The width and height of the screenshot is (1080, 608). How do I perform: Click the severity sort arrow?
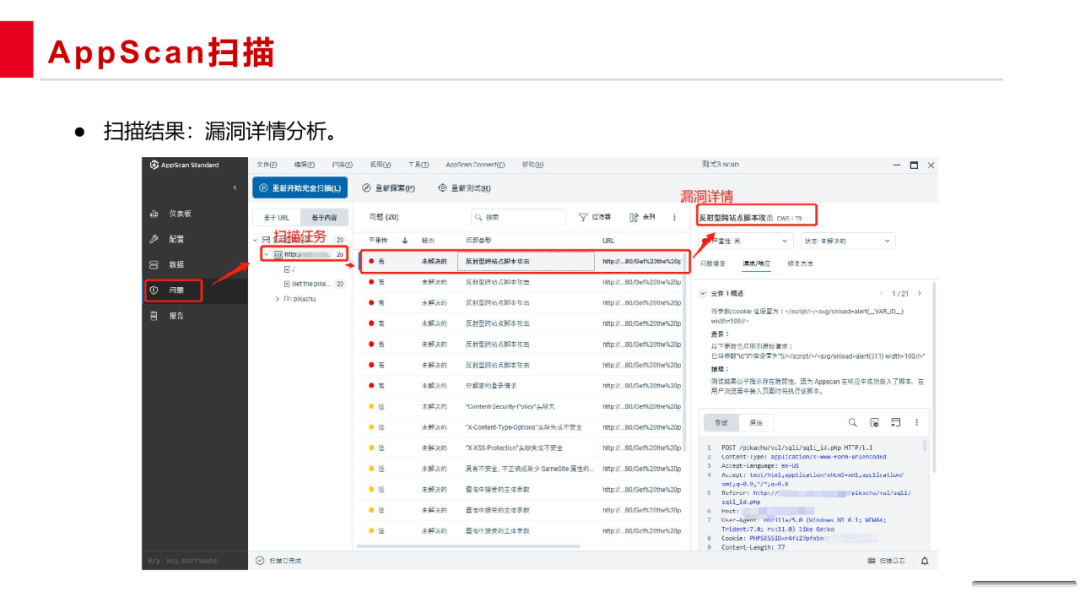pyautogui.click(x=405, y=240)
